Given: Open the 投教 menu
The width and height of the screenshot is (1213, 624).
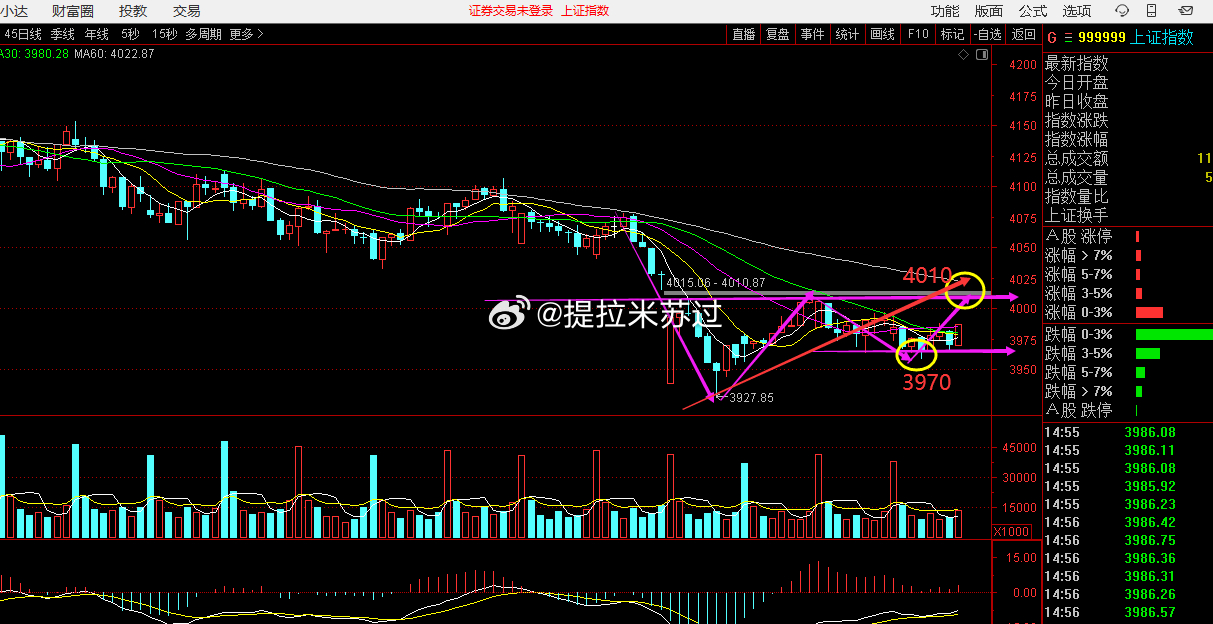Looking at the screenshot, I should (132, 11).
